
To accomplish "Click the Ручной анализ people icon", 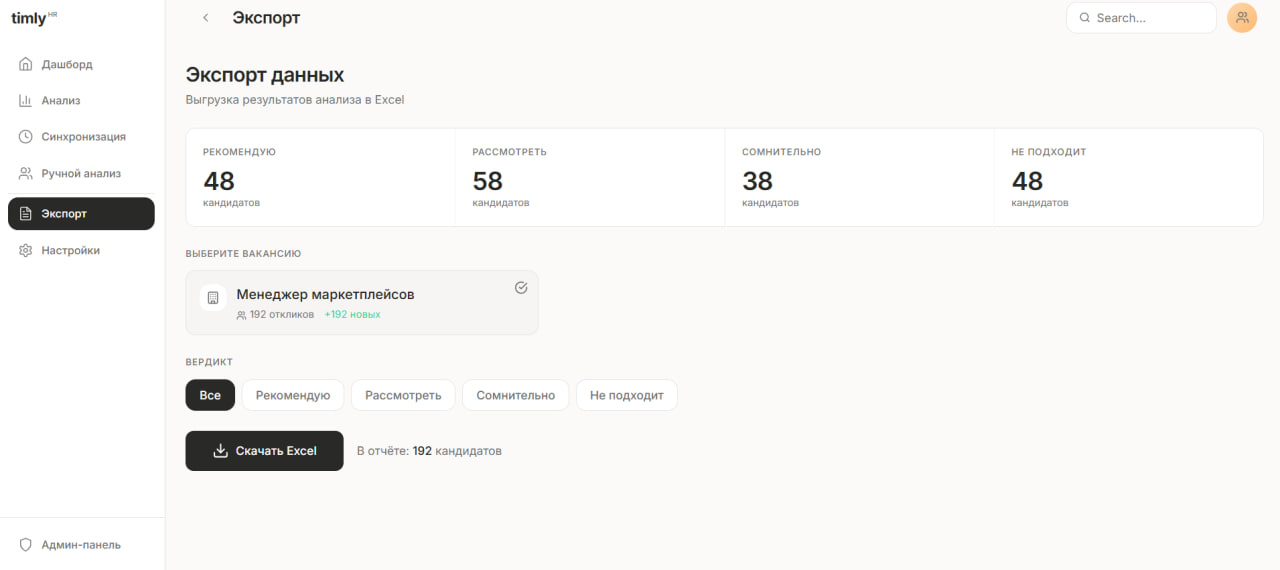I will click(x=26, y=173).
